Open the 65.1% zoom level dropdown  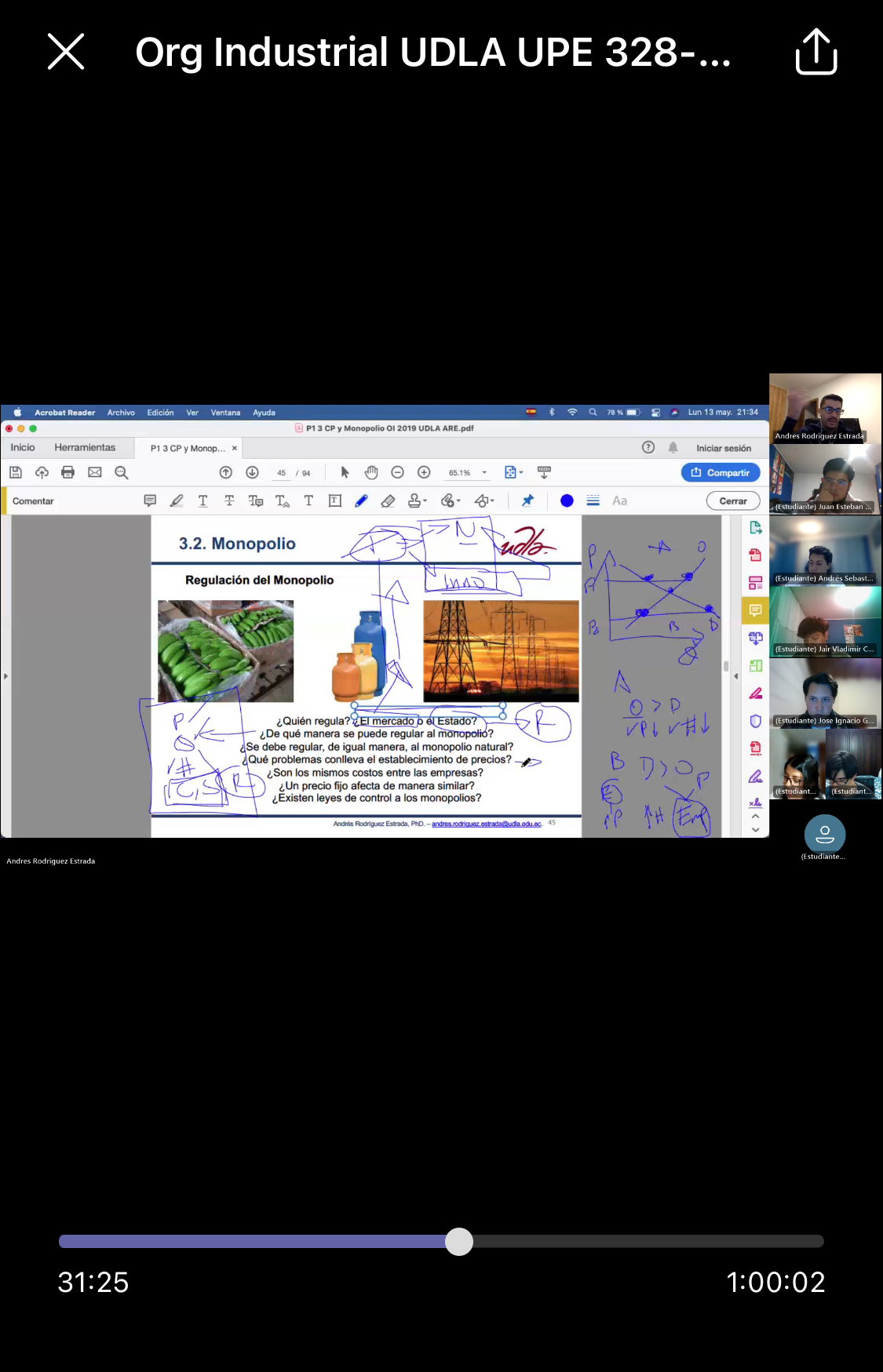point(484,472)
